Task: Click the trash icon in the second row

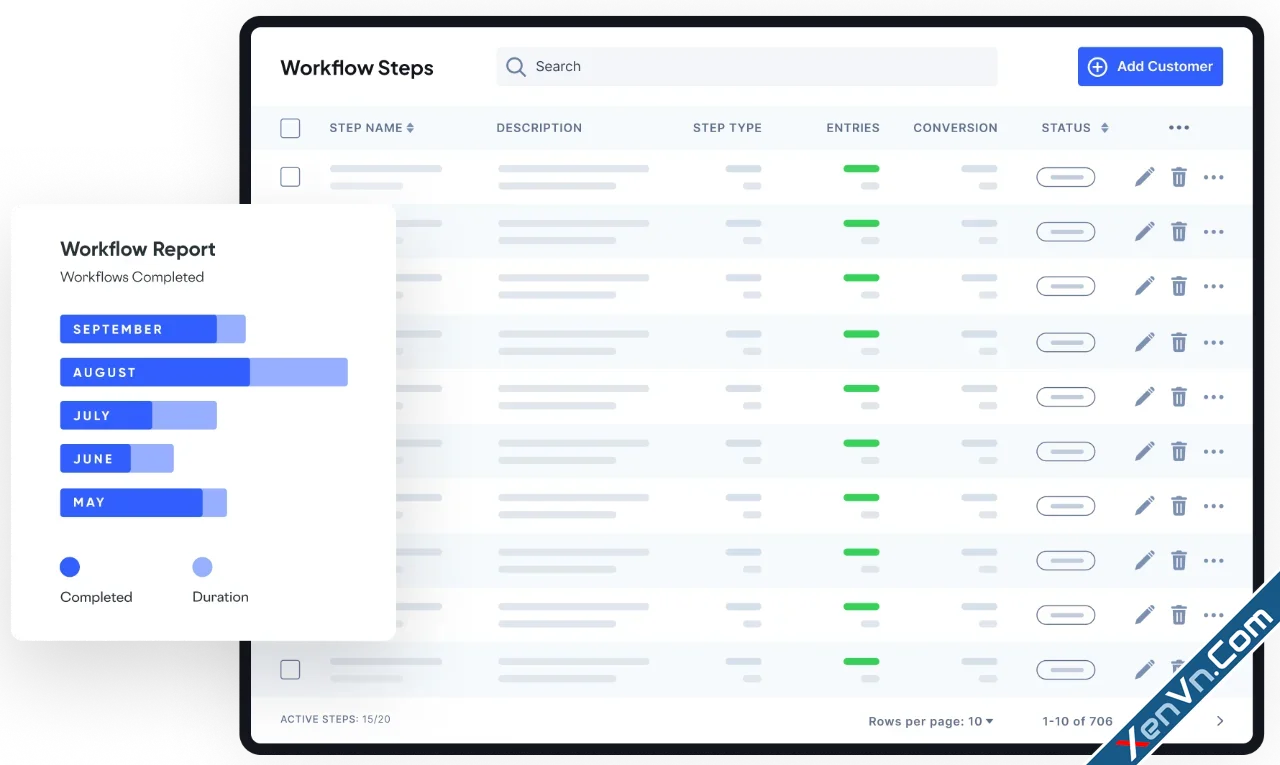Action: tap(1179, 232)
